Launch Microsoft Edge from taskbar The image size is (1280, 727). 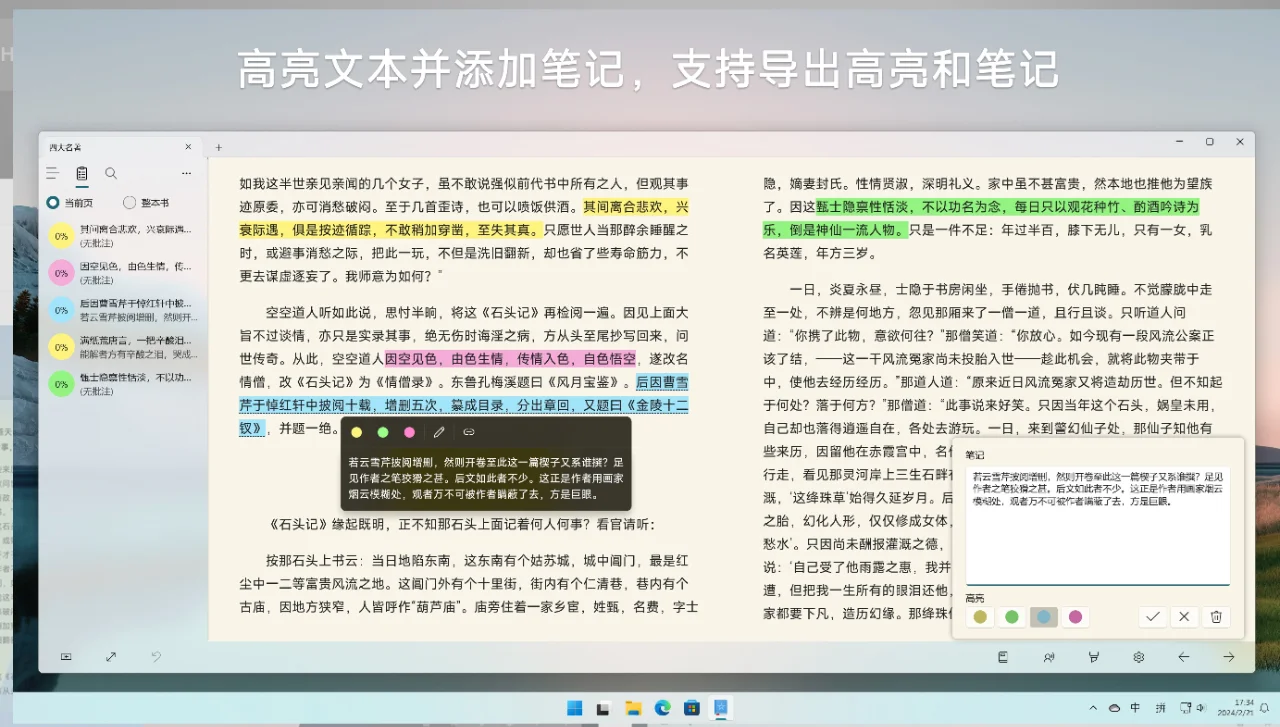coord(662,708)
